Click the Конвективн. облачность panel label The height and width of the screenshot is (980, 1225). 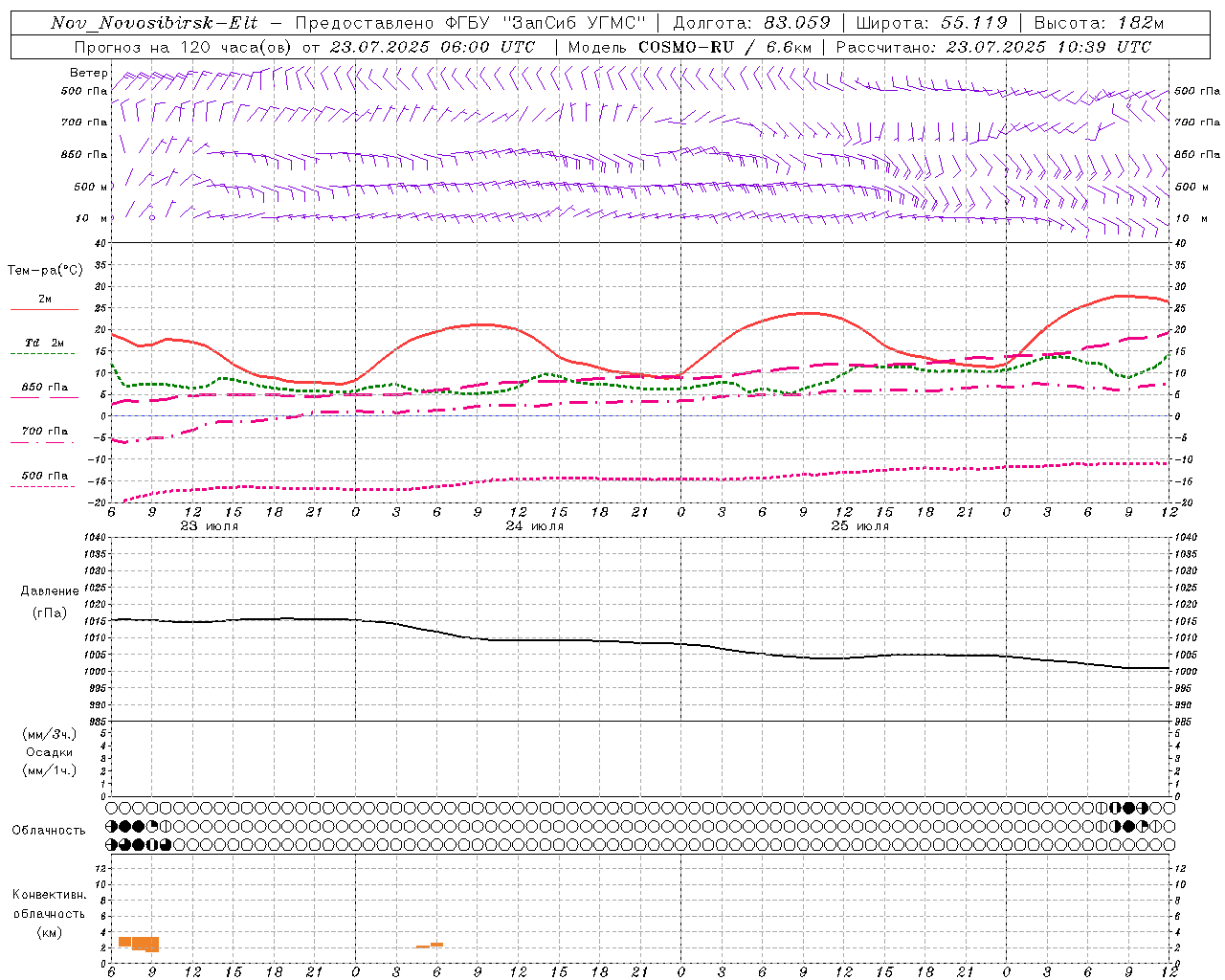tap(49, 904)
